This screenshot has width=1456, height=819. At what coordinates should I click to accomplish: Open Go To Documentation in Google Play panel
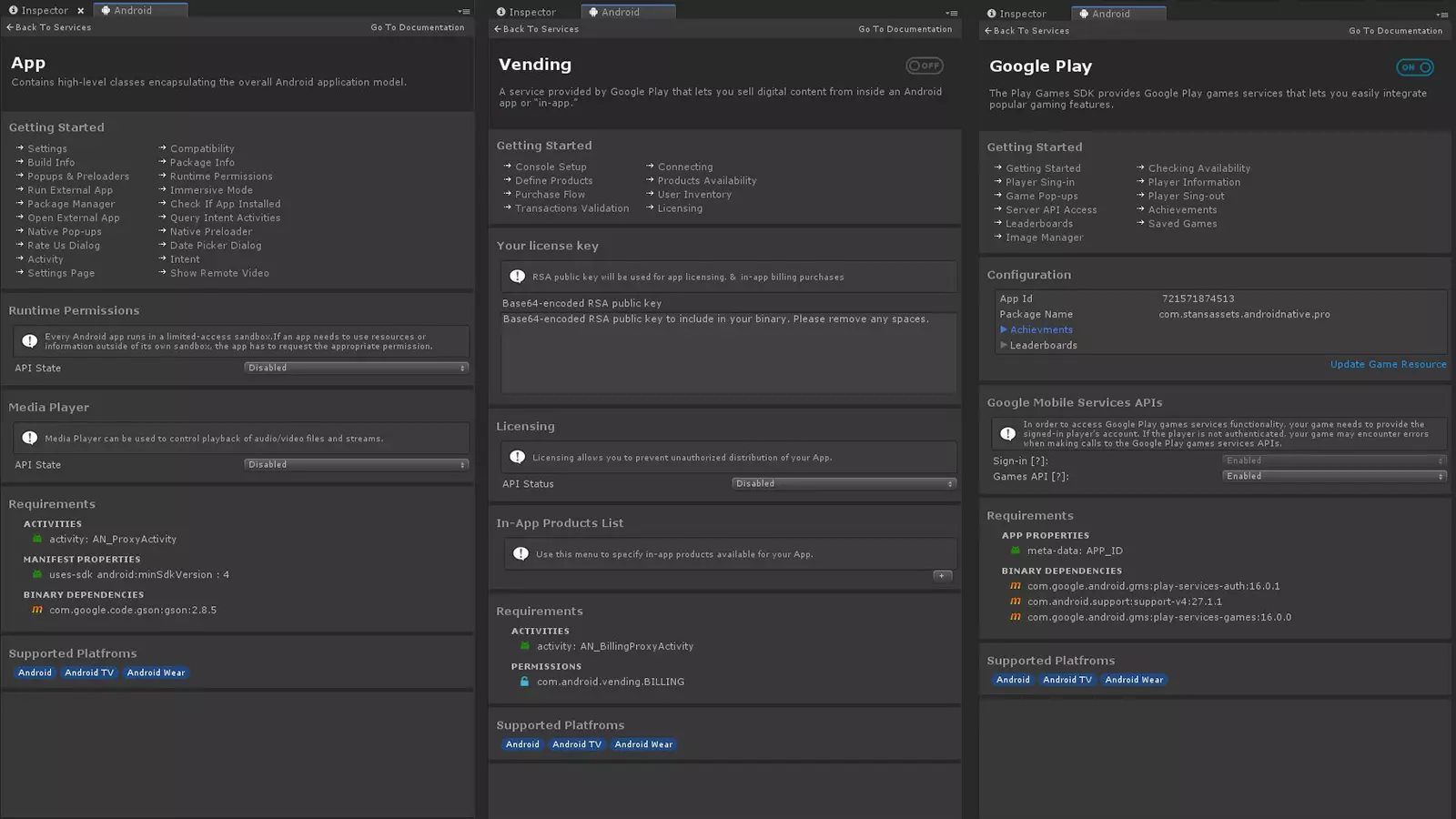pos(1396,31)
